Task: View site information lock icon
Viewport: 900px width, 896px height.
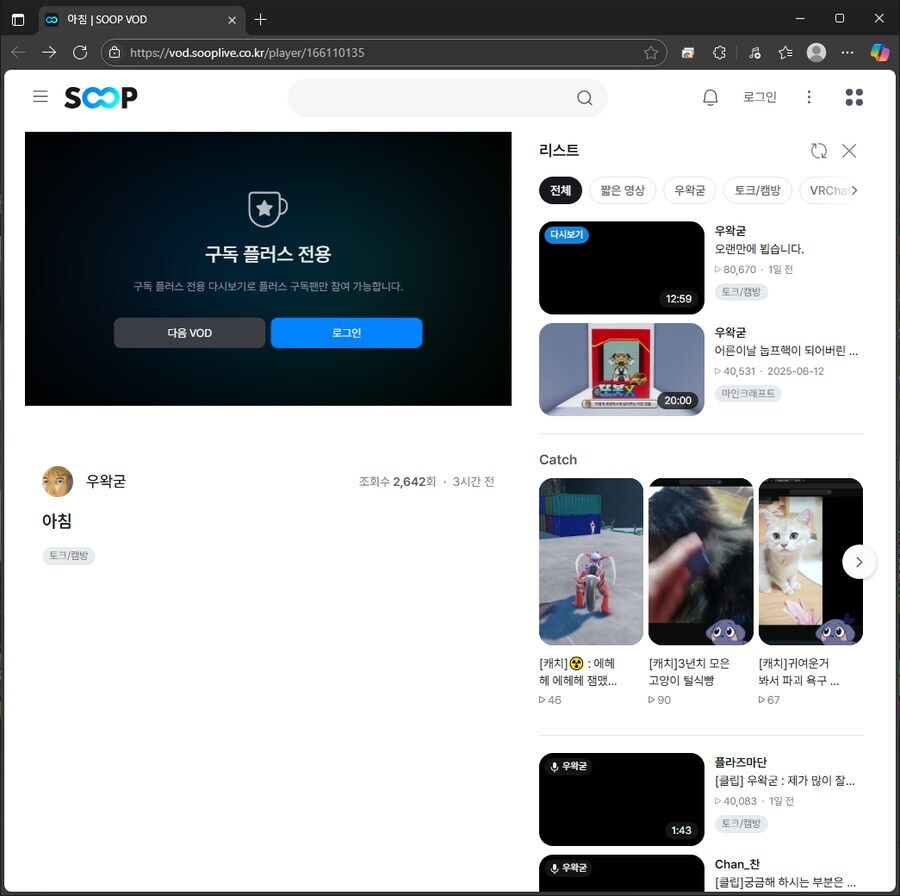Action: pos(115,53)
